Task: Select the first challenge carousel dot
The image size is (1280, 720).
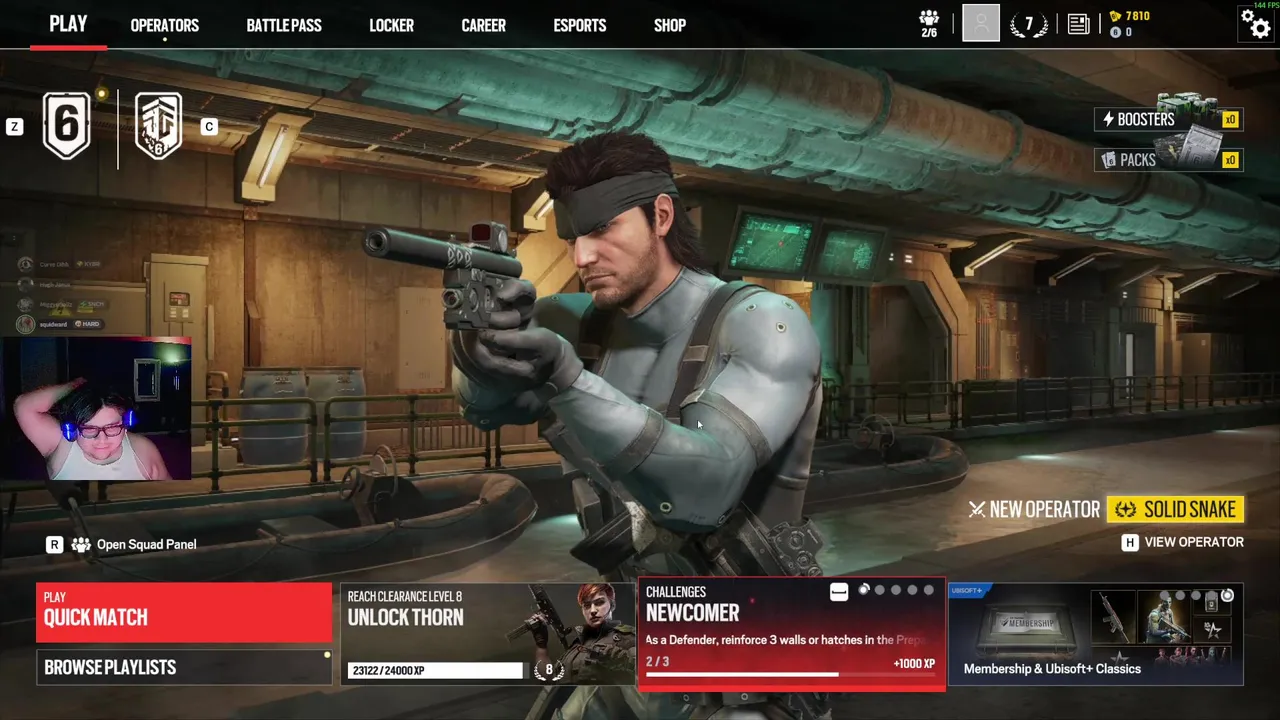Action: pos(864,590)
